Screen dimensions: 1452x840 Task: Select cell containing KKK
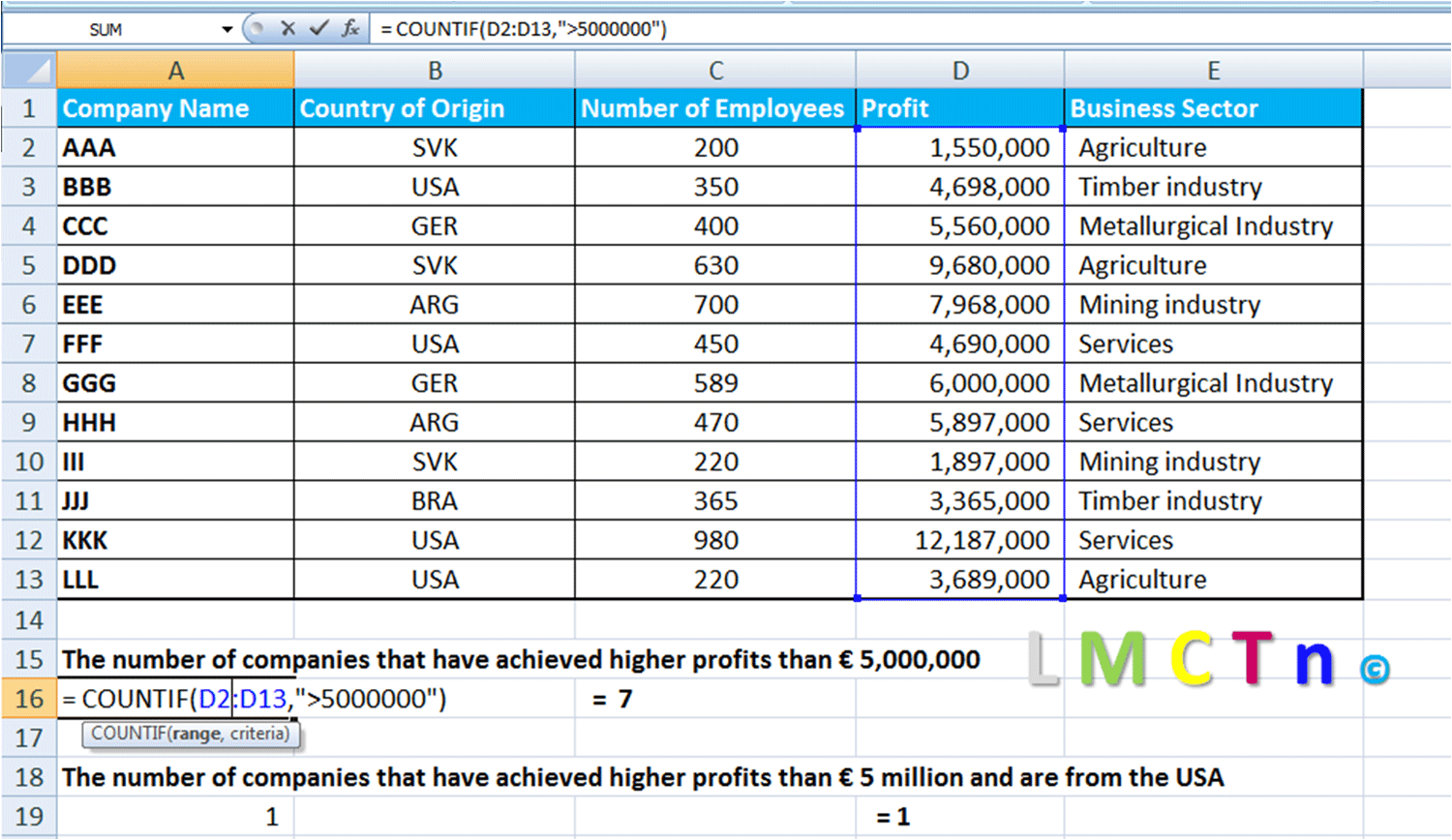(175, 540)
